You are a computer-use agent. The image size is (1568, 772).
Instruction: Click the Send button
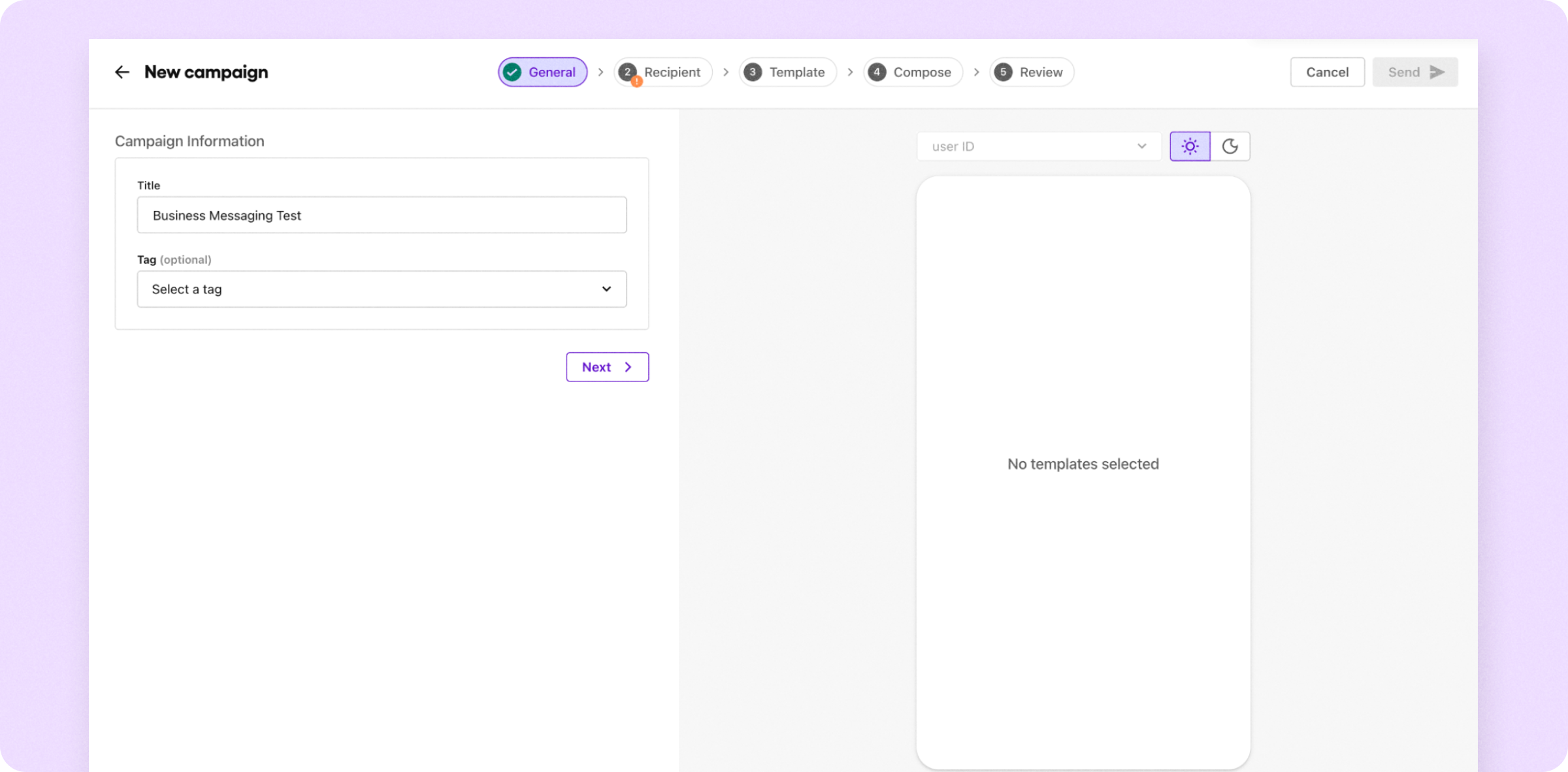[x=1415, y=72]
